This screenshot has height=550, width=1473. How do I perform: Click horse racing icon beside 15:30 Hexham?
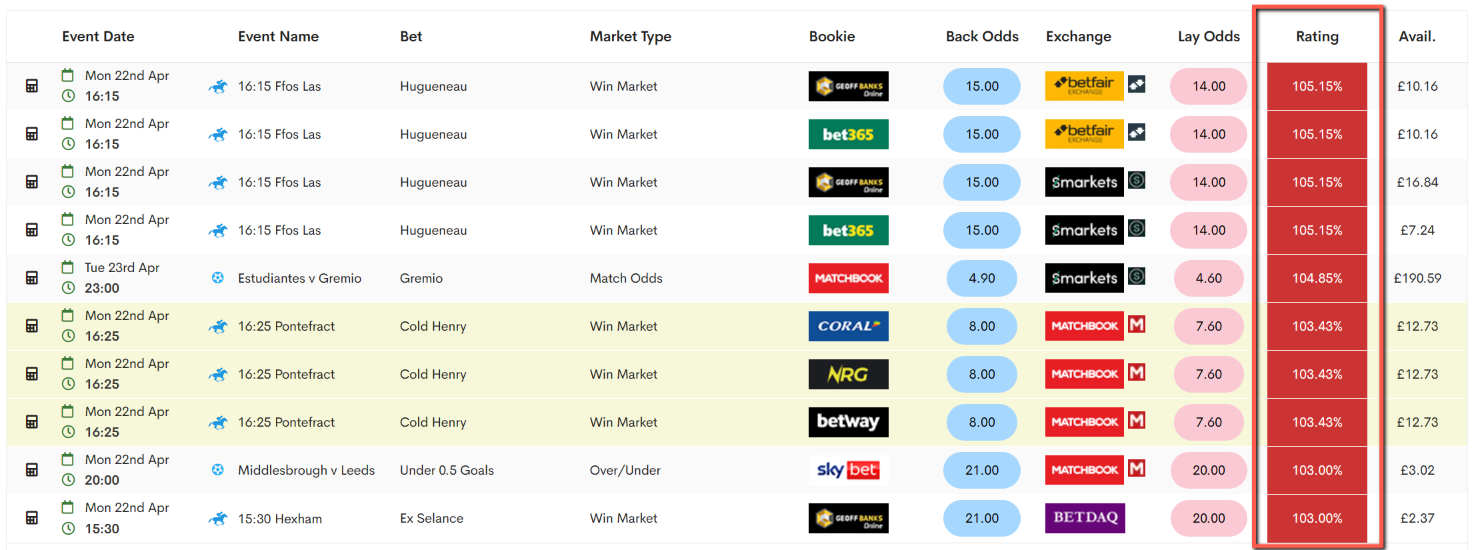coord(218,518)
